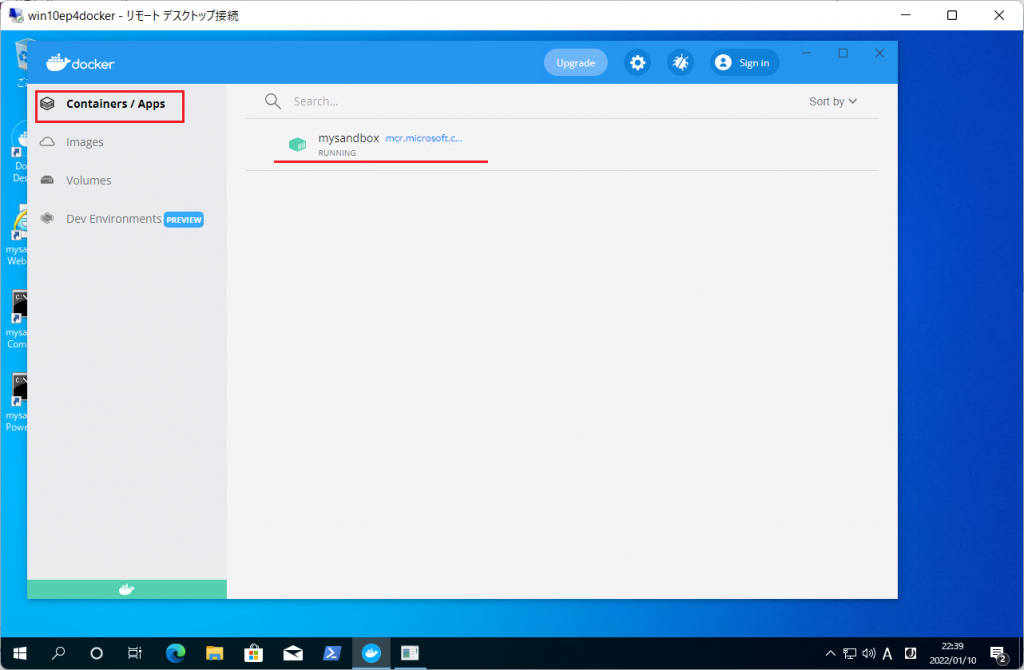1024x670 pixels.
Task: Open Task View on taskbar
Action: [x=135, y=653]
